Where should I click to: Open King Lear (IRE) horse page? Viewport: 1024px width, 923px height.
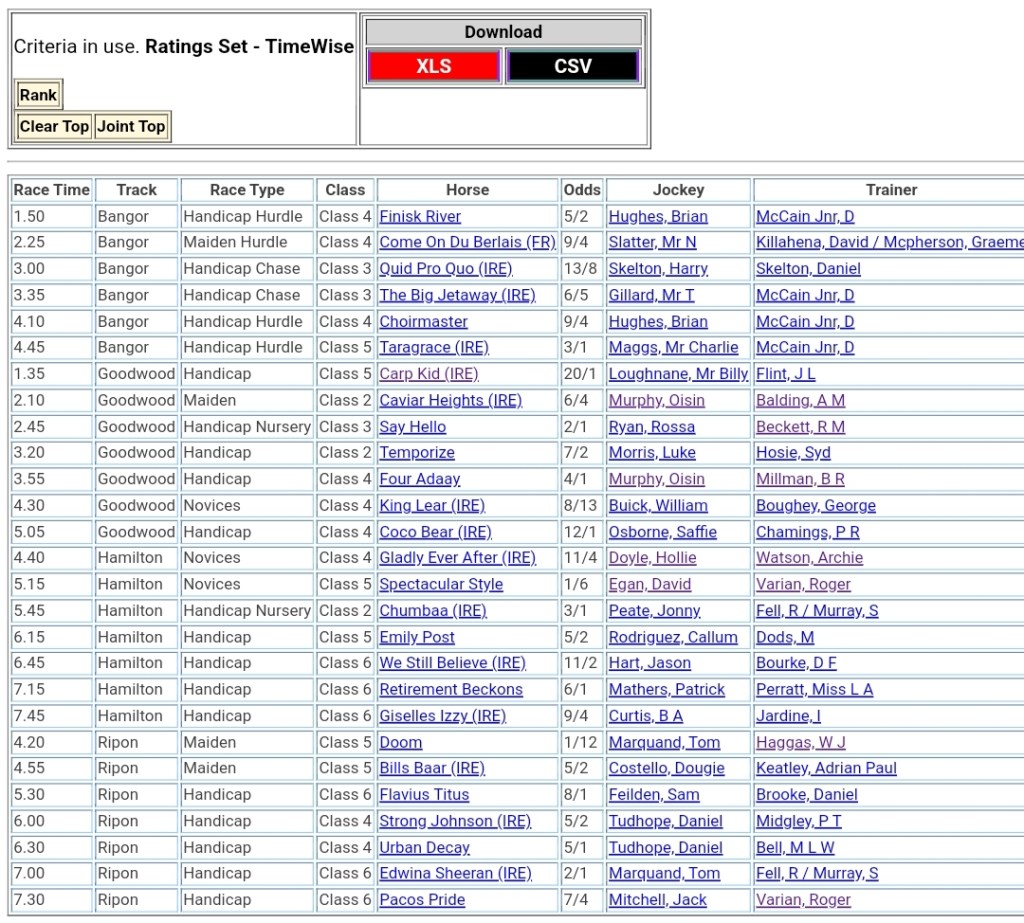pyautogui.click(x=431, y=506)
